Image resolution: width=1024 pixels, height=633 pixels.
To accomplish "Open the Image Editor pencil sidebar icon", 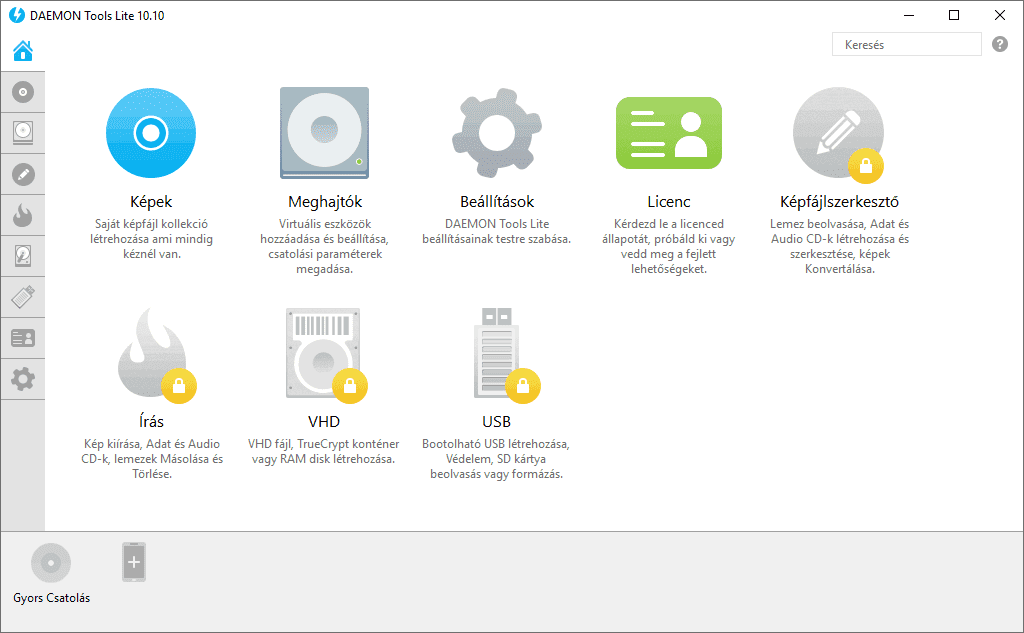I will point(23,174).
